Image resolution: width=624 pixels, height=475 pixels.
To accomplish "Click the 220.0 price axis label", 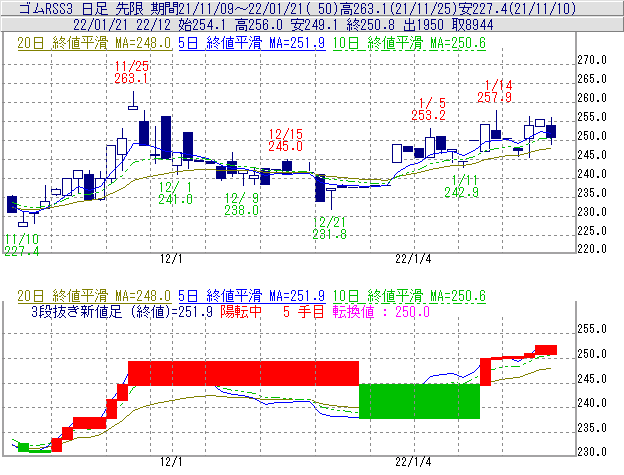I will [x=592, y=249].
